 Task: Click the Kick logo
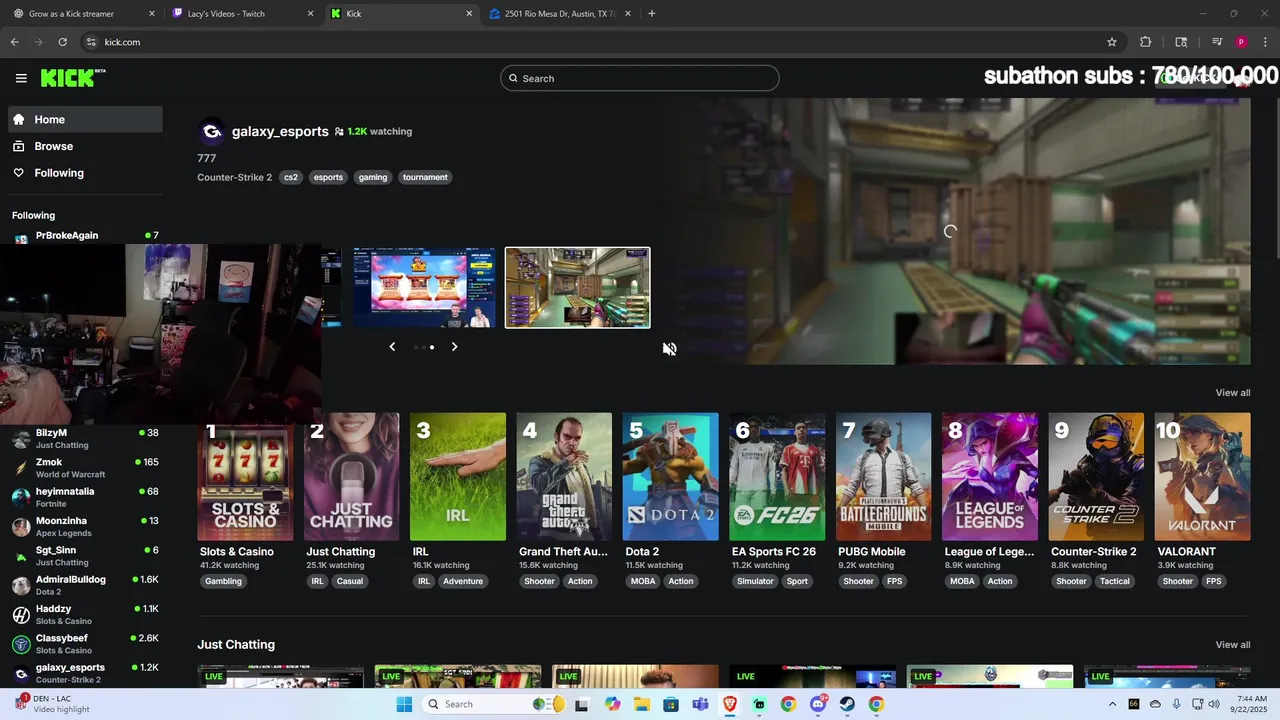[72, 78]
